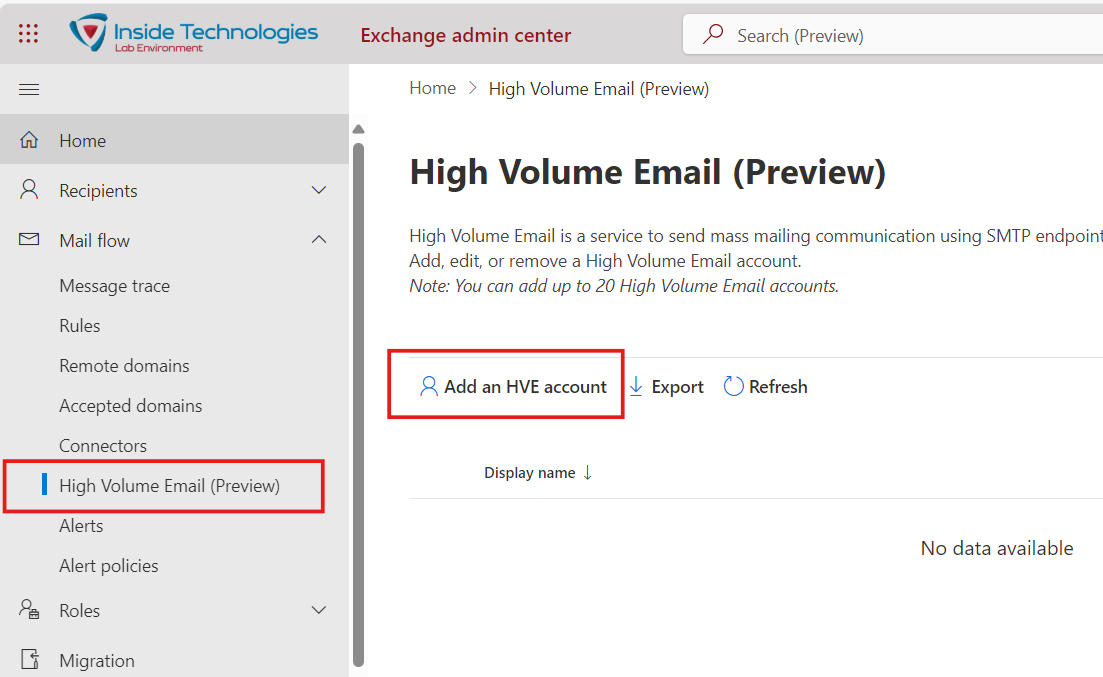The width and height of the screenshot is (1103, 677).
Task: Expand the Recipients section chevron
Action: pyautogui.click(x=319, y=190)
